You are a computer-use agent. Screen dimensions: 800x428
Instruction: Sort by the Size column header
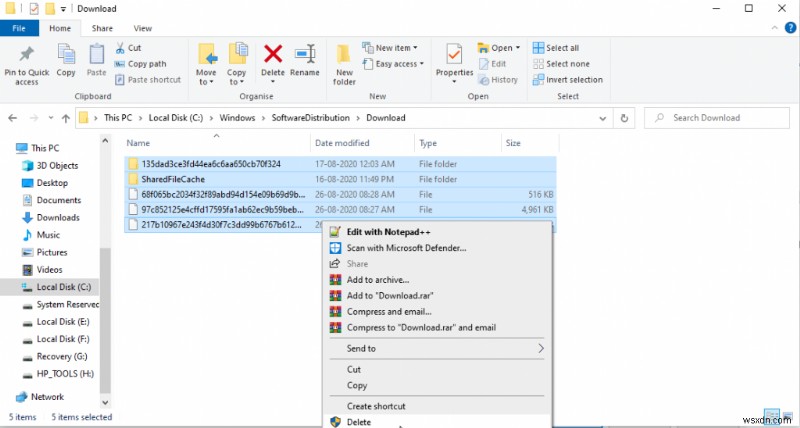[x=530, y=143]
